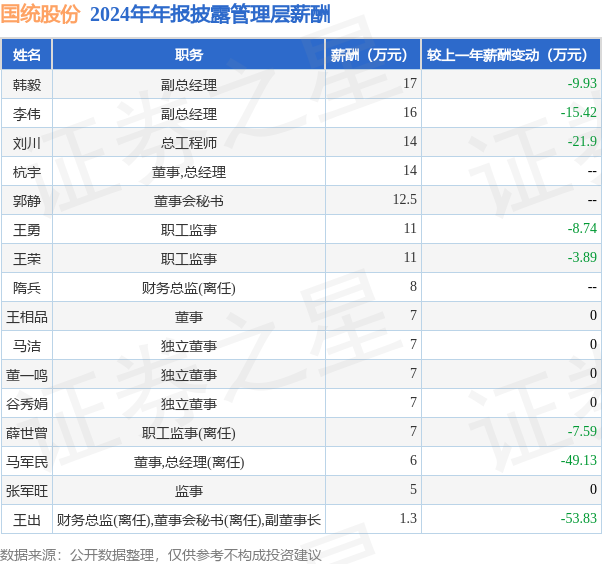
Task: Click 隋兵's salary value 8
Action: click(x=413, y=286)
